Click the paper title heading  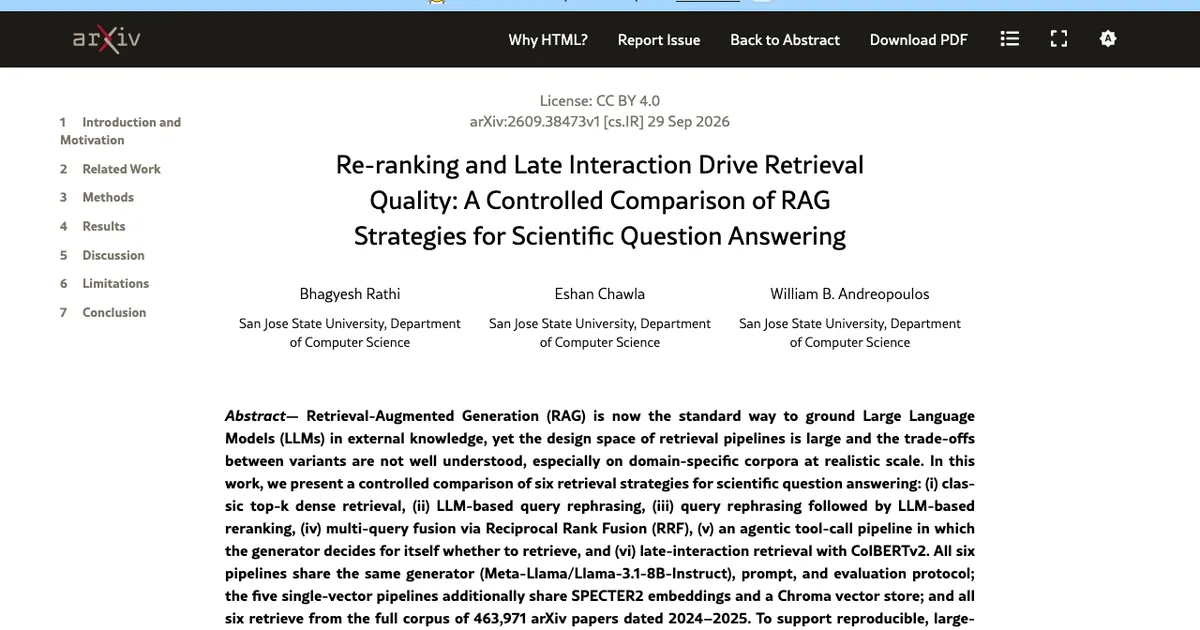pyautogui.click(x=600, y=200)
